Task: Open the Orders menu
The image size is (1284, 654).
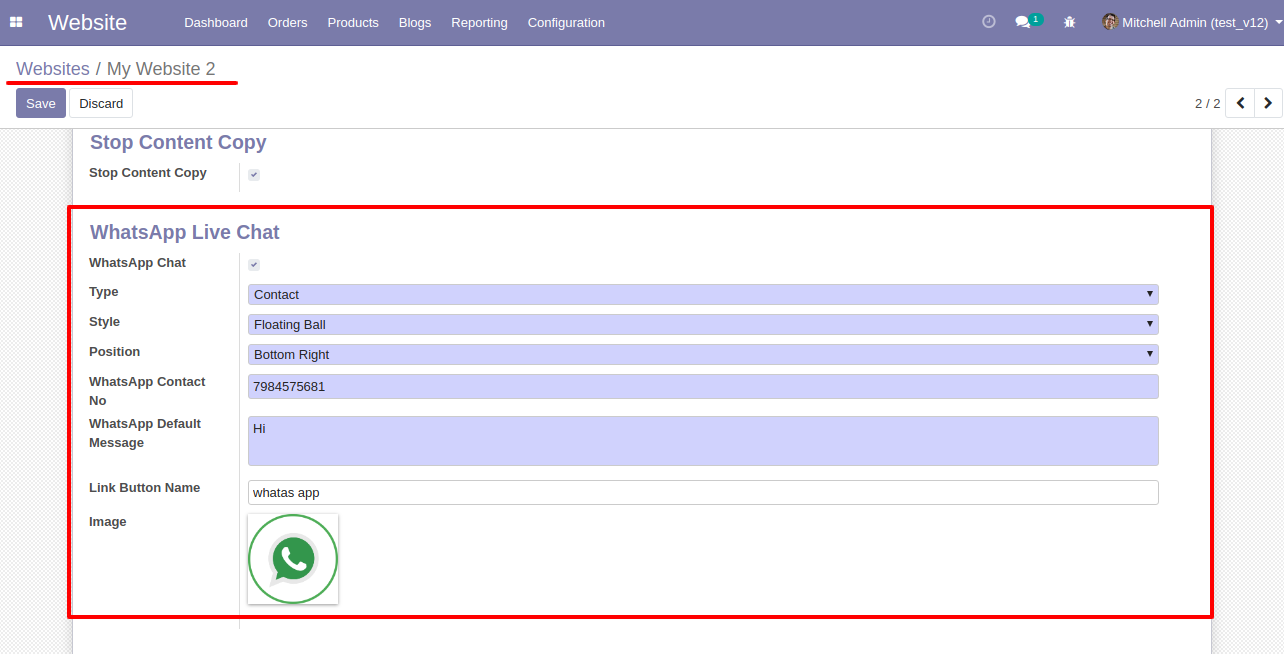Action: coord(288,22)
